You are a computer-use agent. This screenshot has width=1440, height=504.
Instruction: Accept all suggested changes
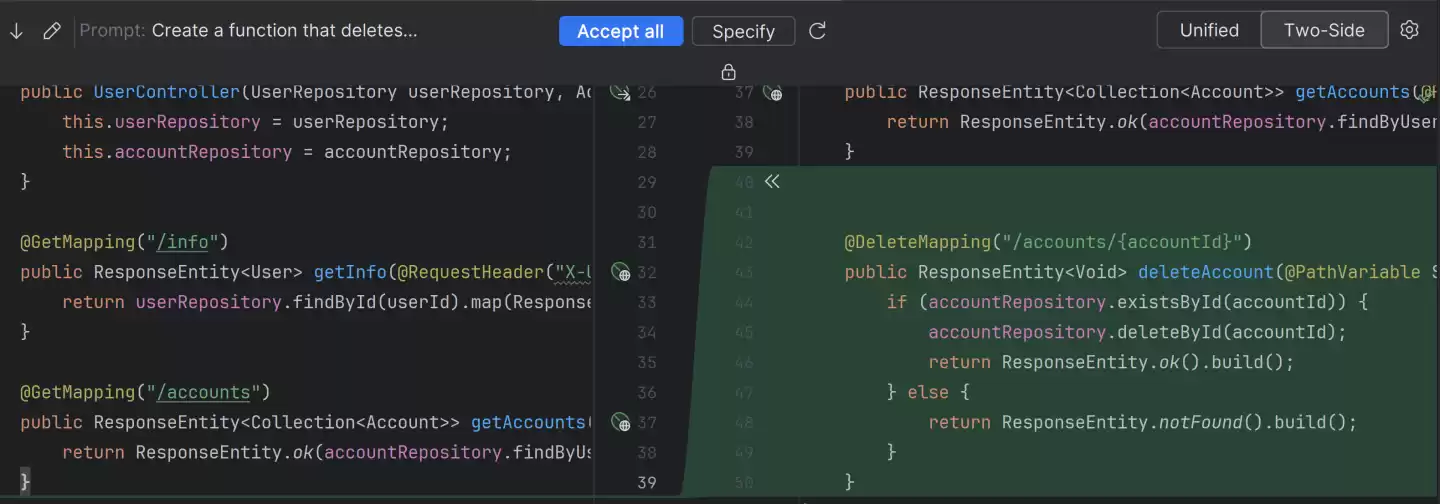[620, 31]
